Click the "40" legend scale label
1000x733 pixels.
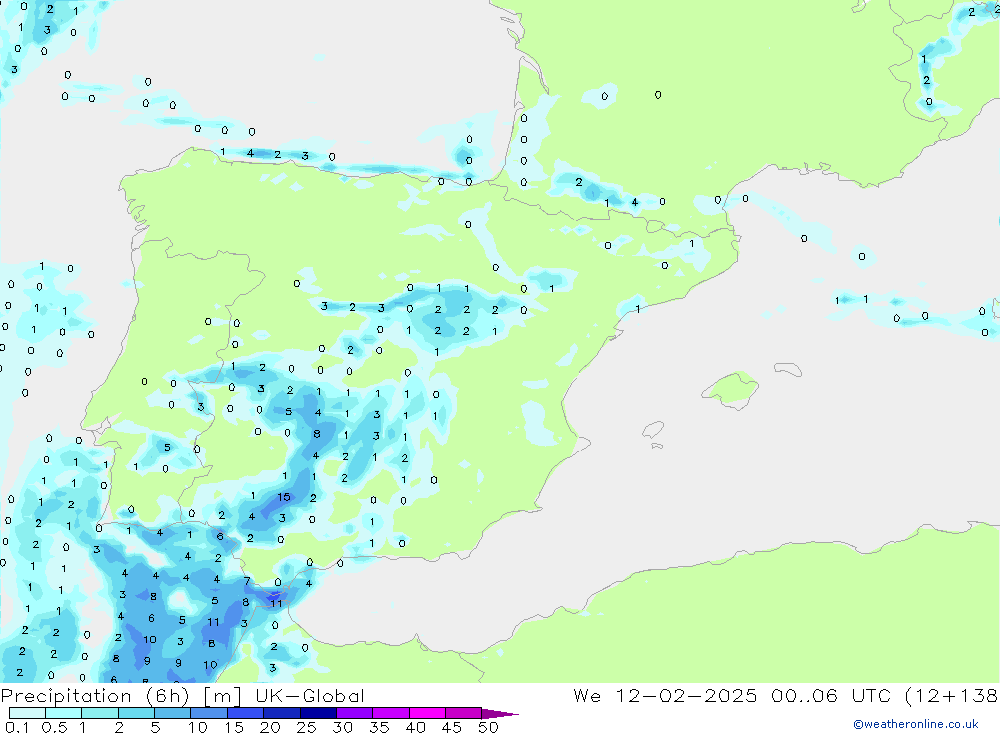click(415, 727)
